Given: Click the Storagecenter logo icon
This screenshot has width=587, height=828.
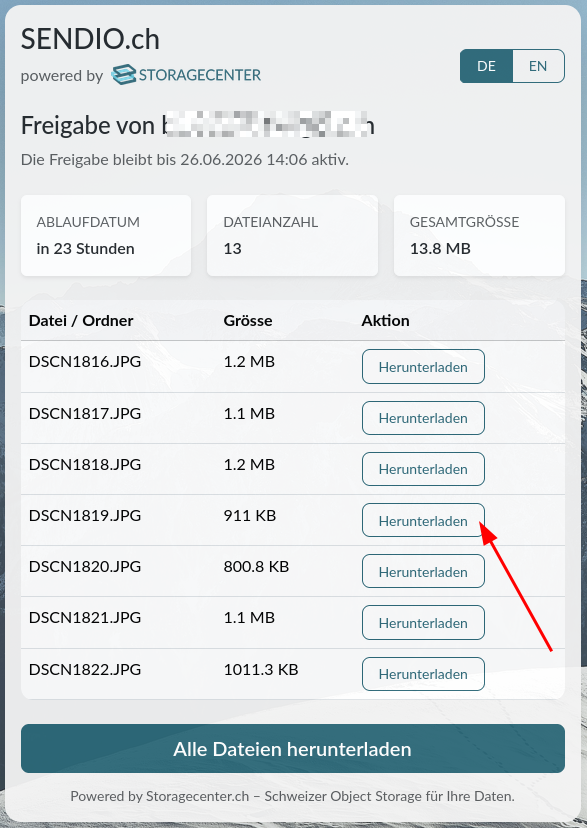Looking at the screenshot, I should (124, 75).
